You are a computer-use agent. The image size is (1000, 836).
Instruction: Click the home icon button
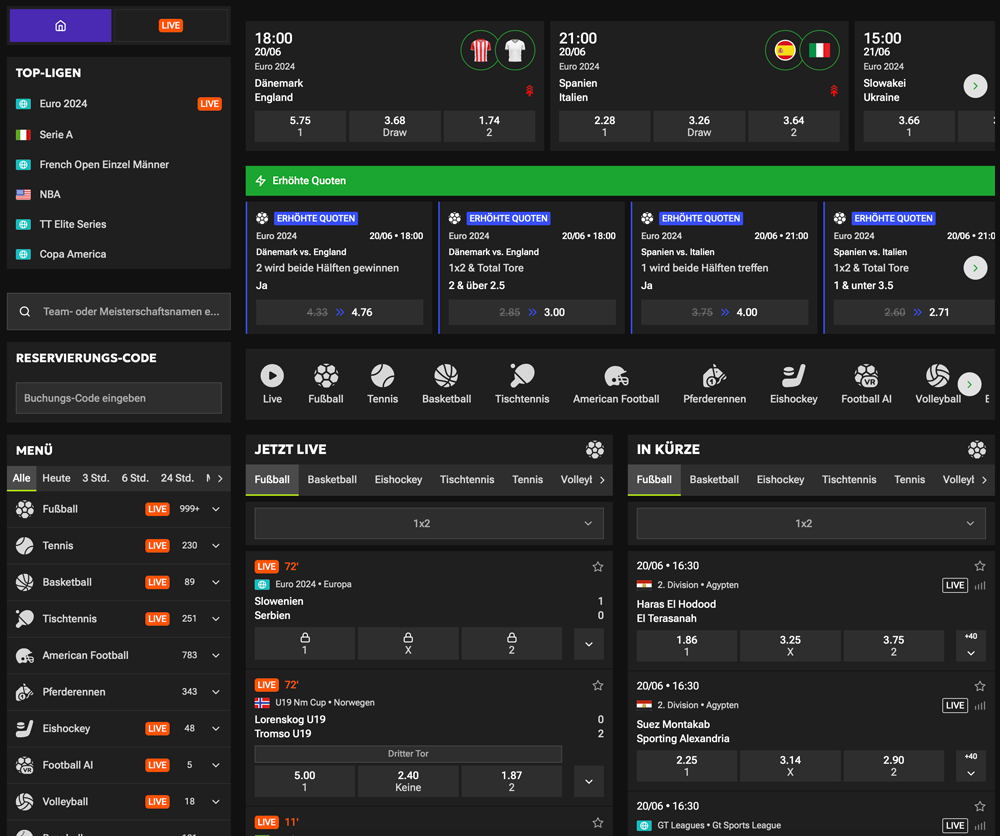60,26
